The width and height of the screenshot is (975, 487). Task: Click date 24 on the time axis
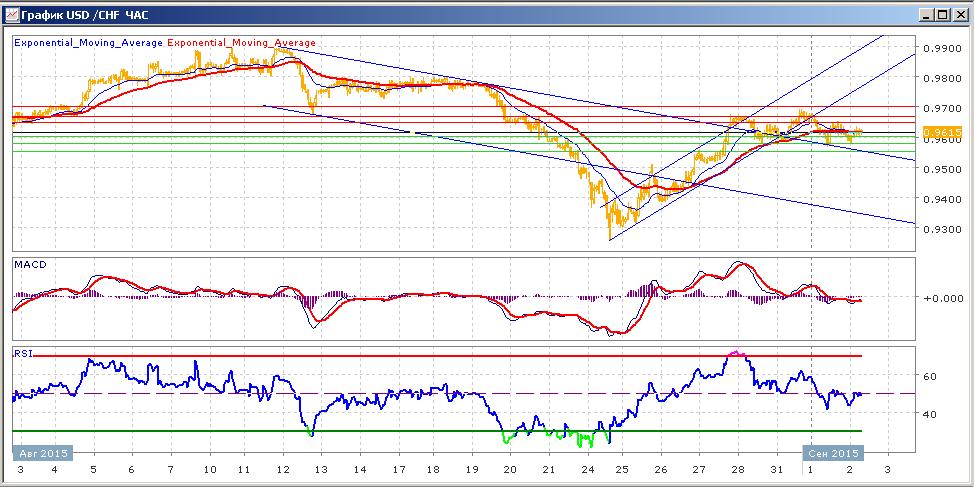click(586, 470)
